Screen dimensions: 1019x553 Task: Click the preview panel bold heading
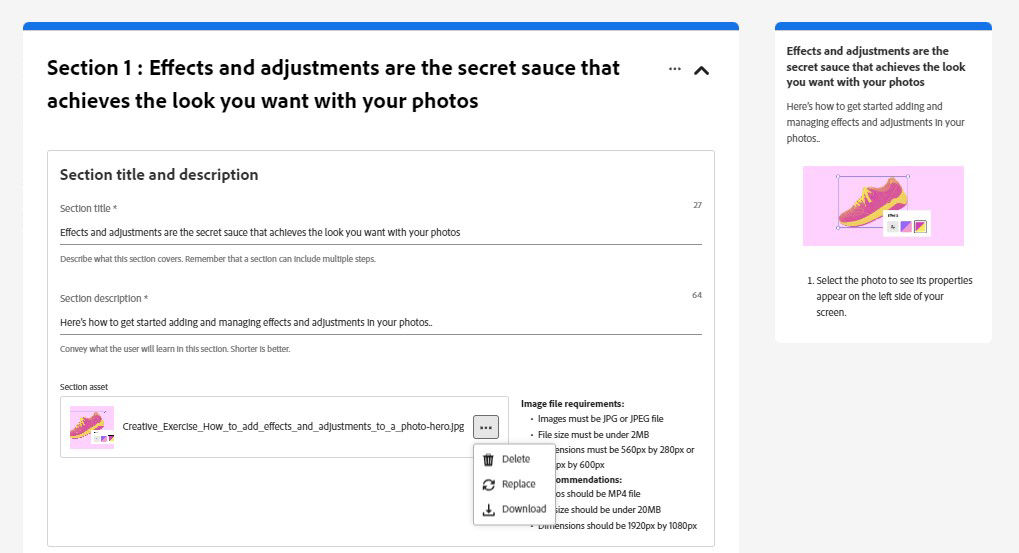876,66
